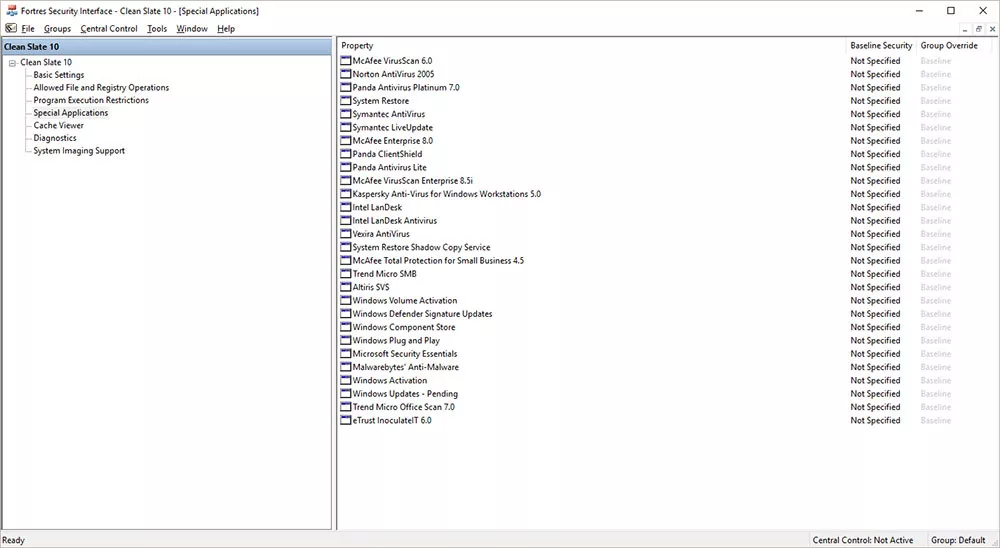Click the McAfee VirusScan Enterprise 8.5i icon

(346, 181)
